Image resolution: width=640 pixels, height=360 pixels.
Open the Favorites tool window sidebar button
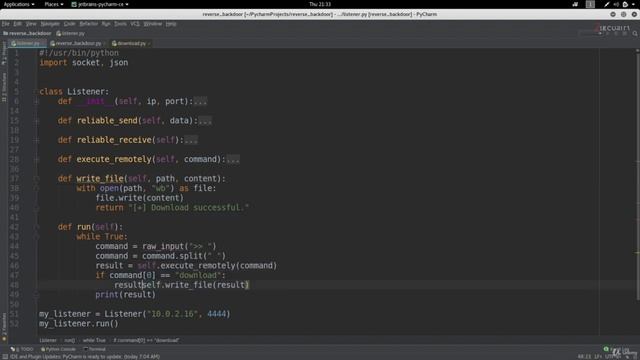(4, 327)
